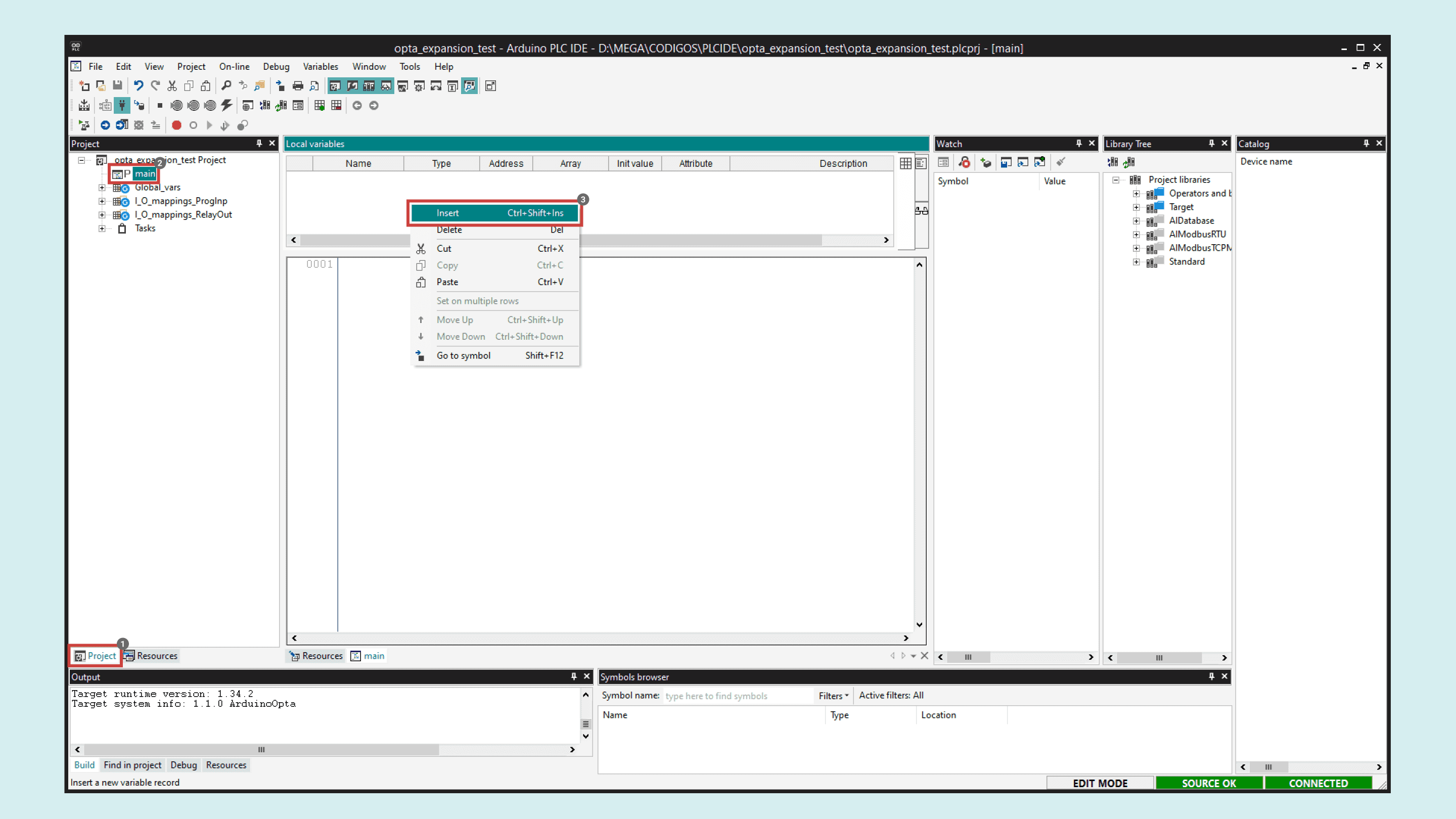
Task: Collapse the Project libraries node
Action: (1116, 180)
